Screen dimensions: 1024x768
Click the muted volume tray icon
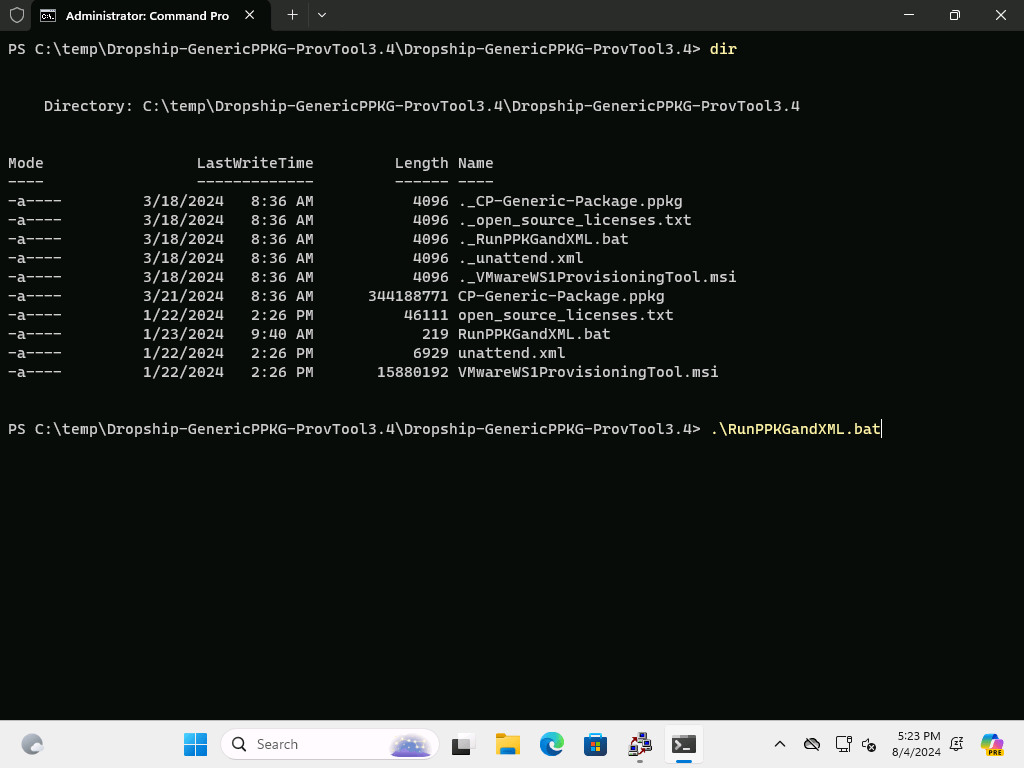868,745
